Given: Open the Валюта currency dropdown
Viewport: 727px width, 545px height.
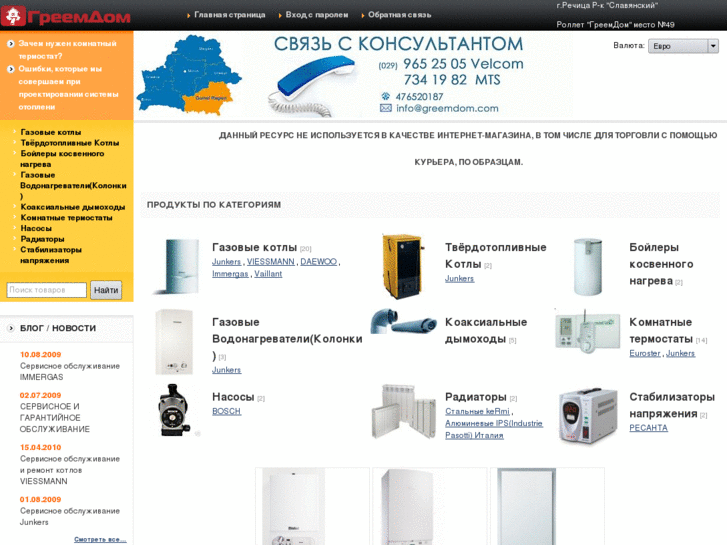Looking at the screenshot, I should (x=683, y=46).
